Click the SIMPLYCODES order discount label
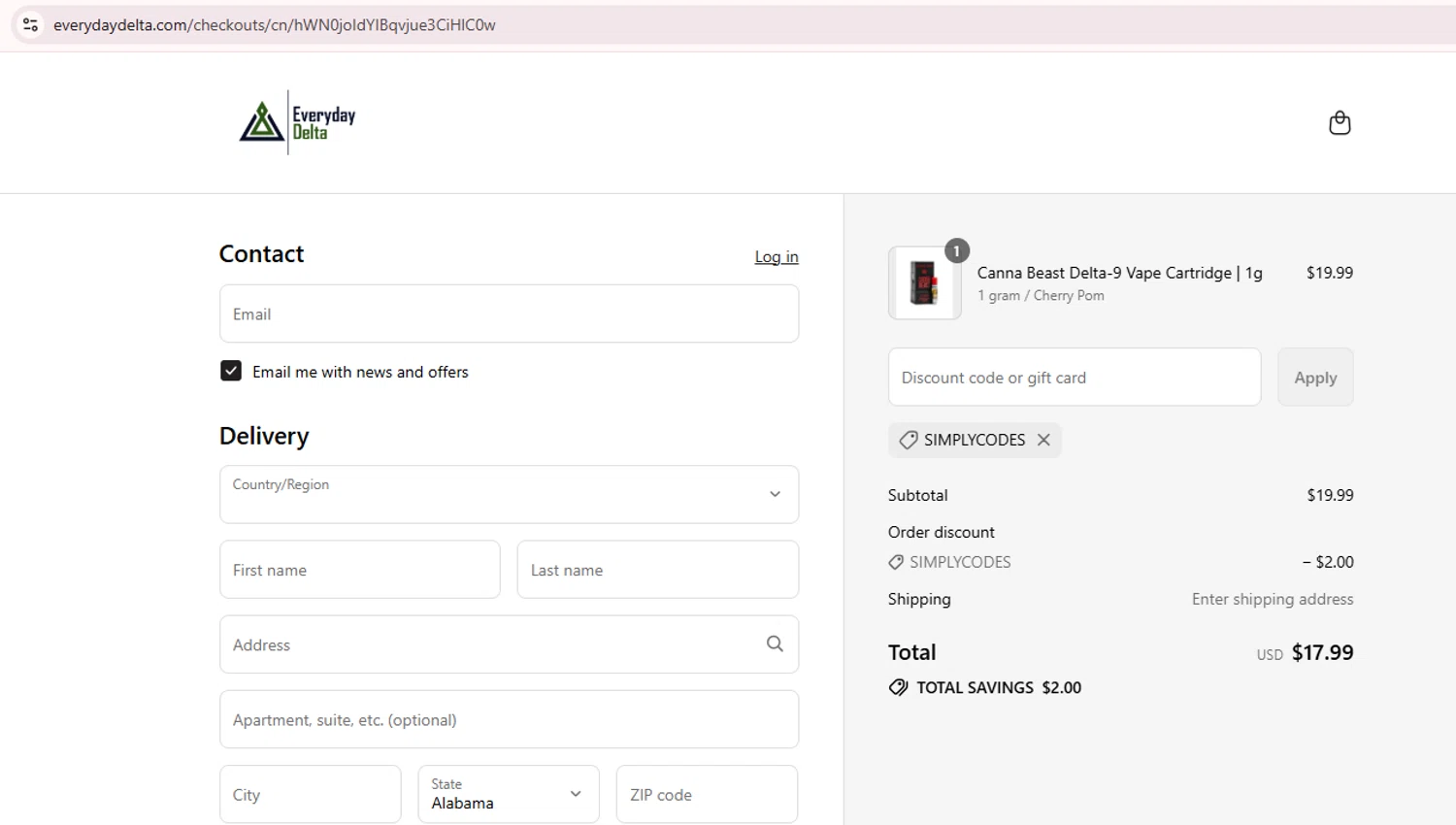The image size is (1456, 825). (960, 562)
